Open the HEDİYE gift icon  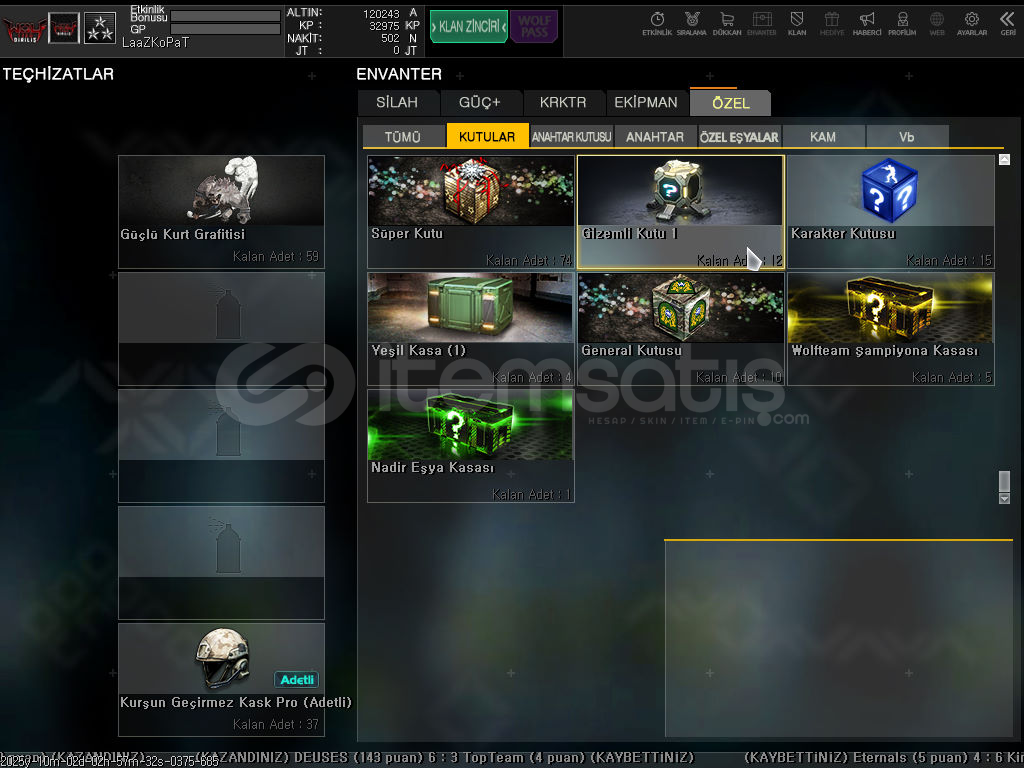click(831, 24)
